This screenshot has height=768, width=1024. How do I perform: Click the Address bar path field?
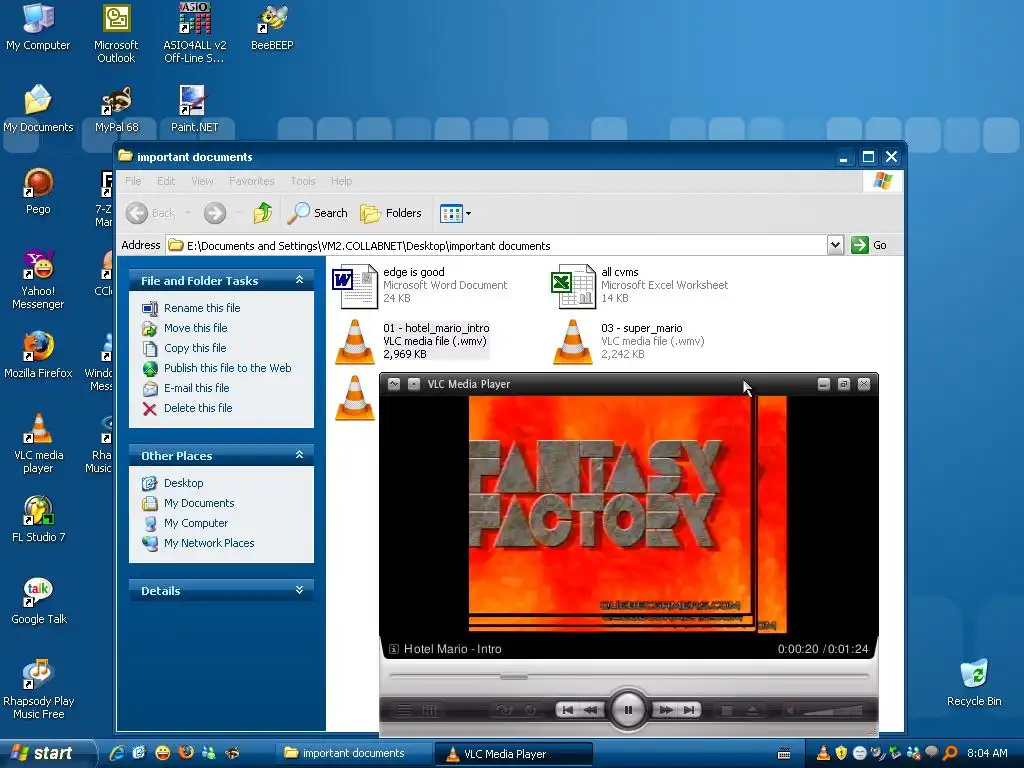tap(496, 246)
